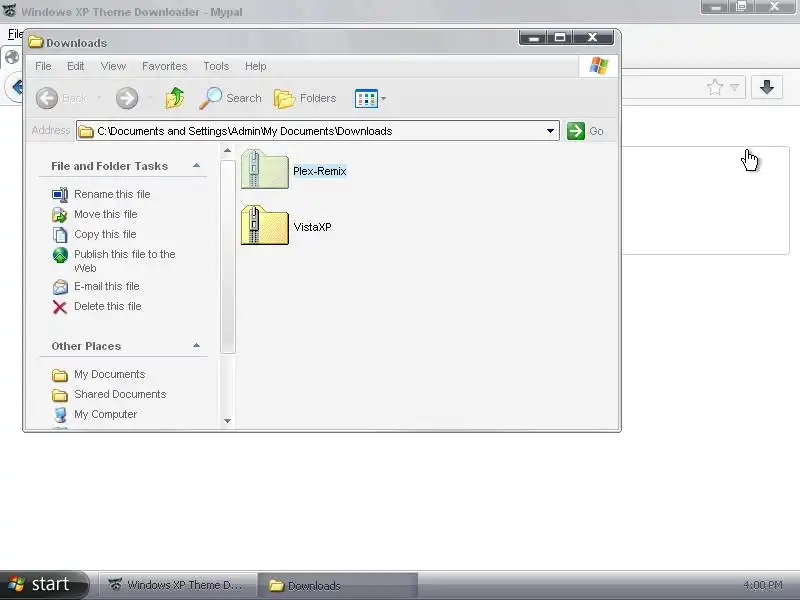Image resolution: width=800 pixels, height=600 pixels.
Task: Open the Search pane
Action: pos(231,98)
